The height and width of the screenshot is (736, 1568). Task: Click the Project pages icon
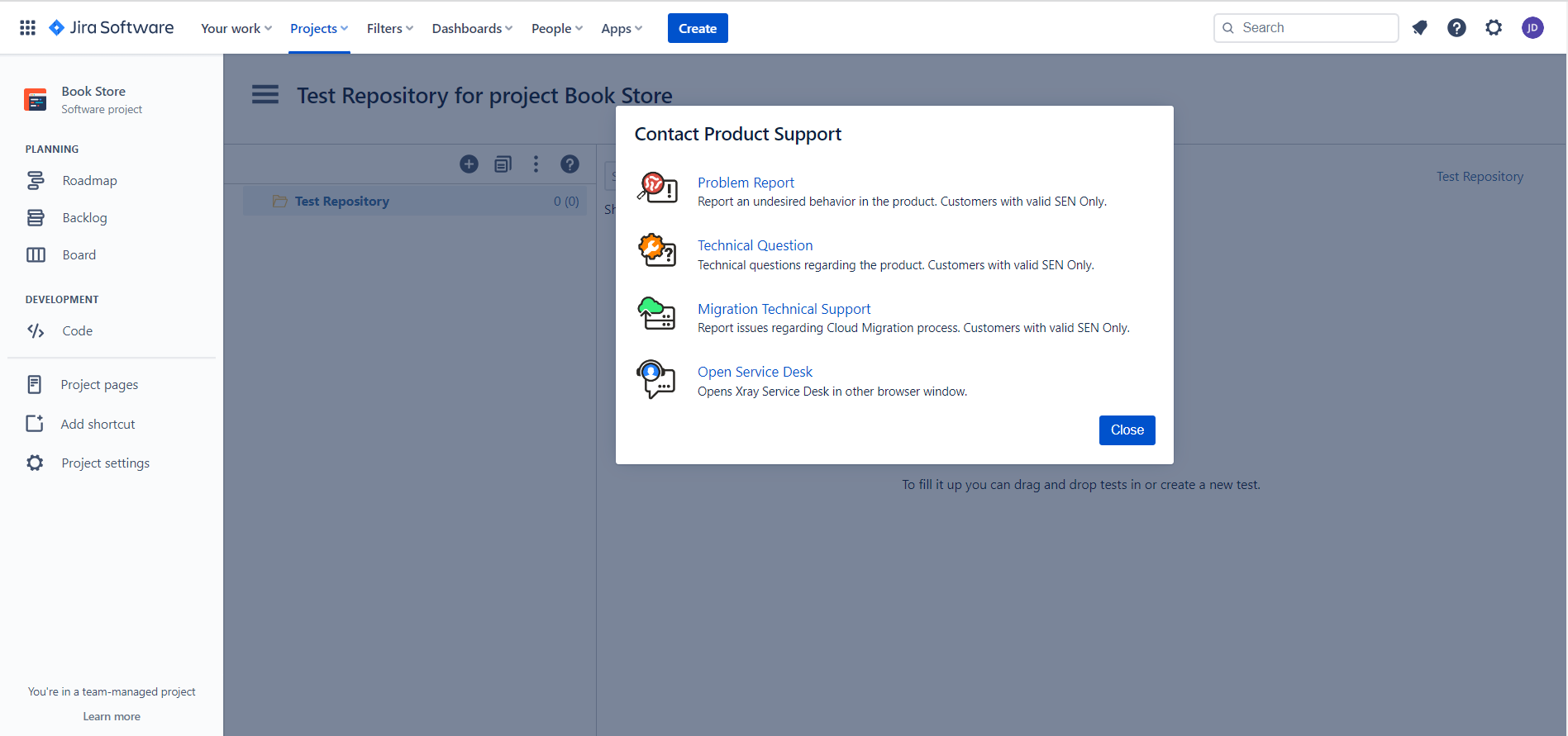click(x=35, y=384)
